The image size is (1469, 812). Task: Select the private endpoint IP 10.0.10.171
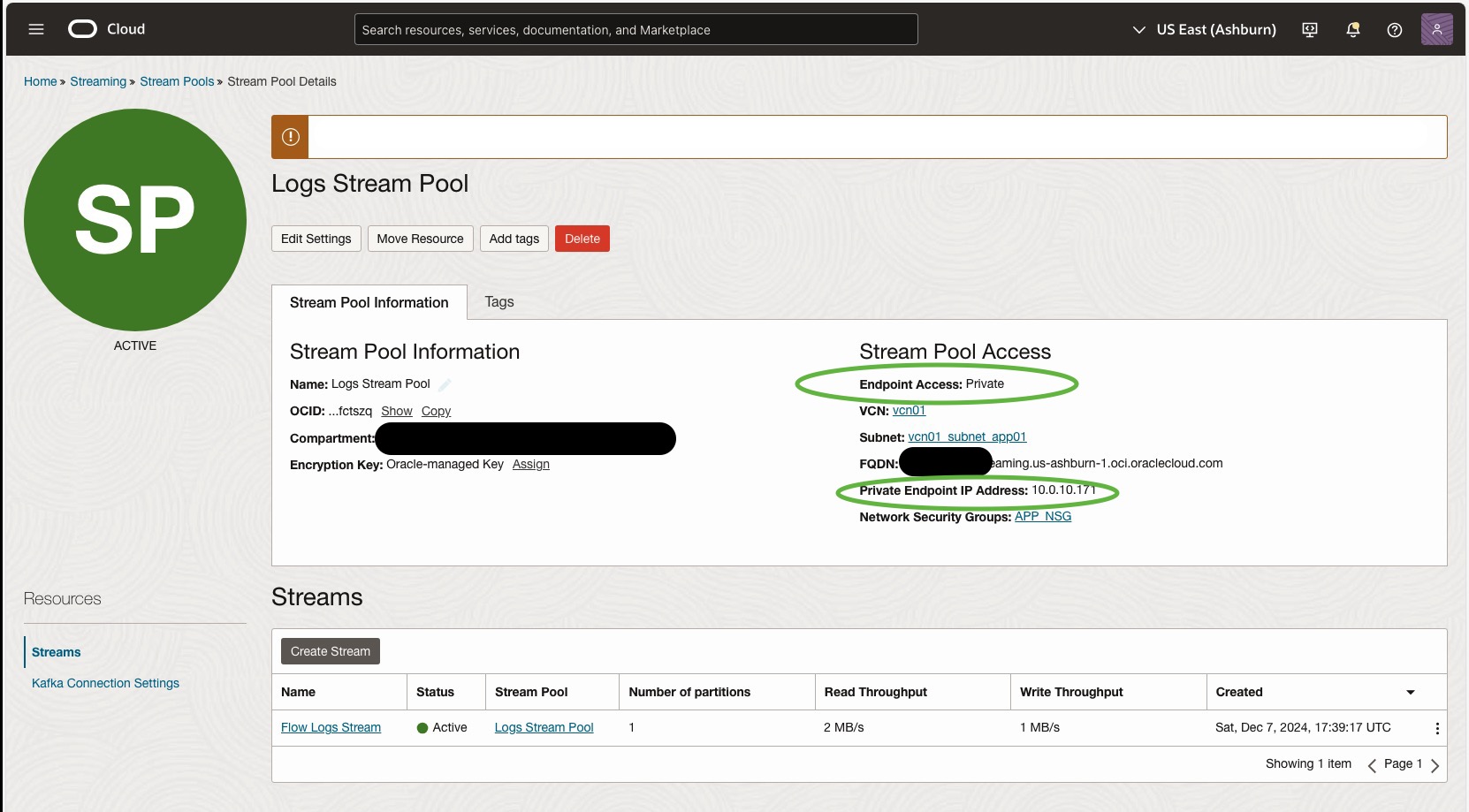pos(1064,489)
